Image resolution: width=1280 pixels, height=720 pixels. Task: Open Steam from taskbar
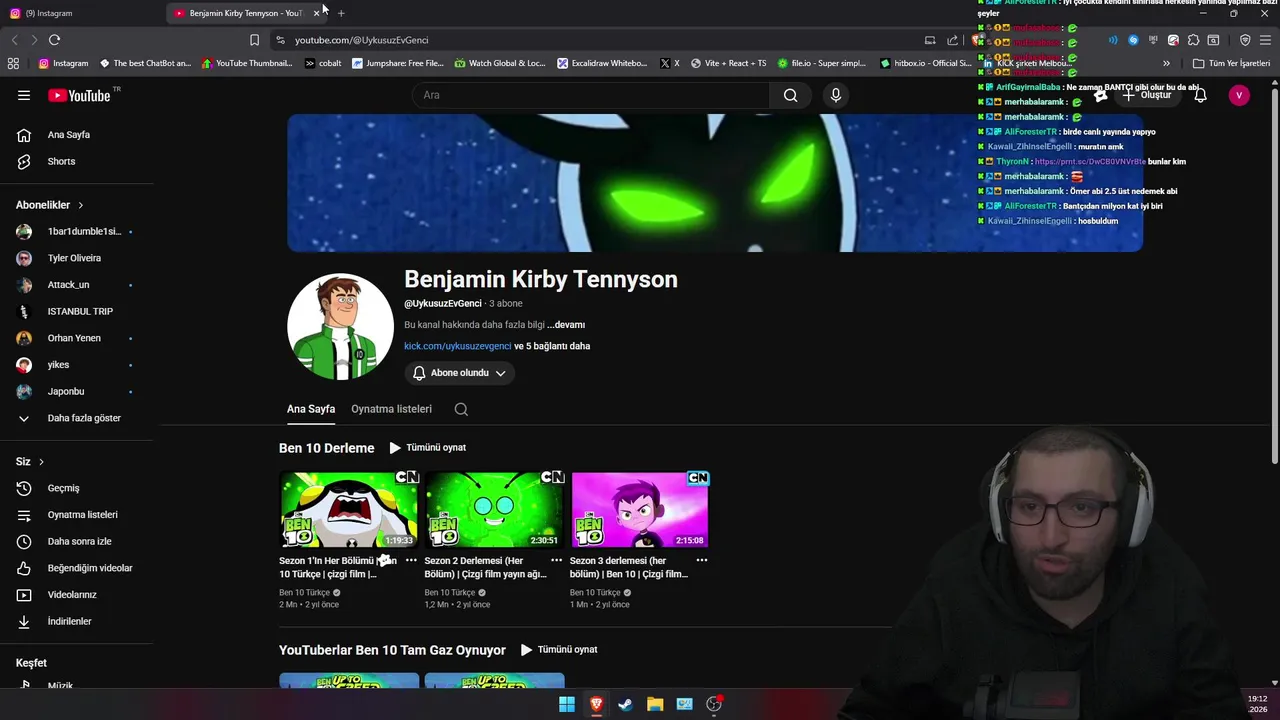pyautogui.click(x=625, y=704)
